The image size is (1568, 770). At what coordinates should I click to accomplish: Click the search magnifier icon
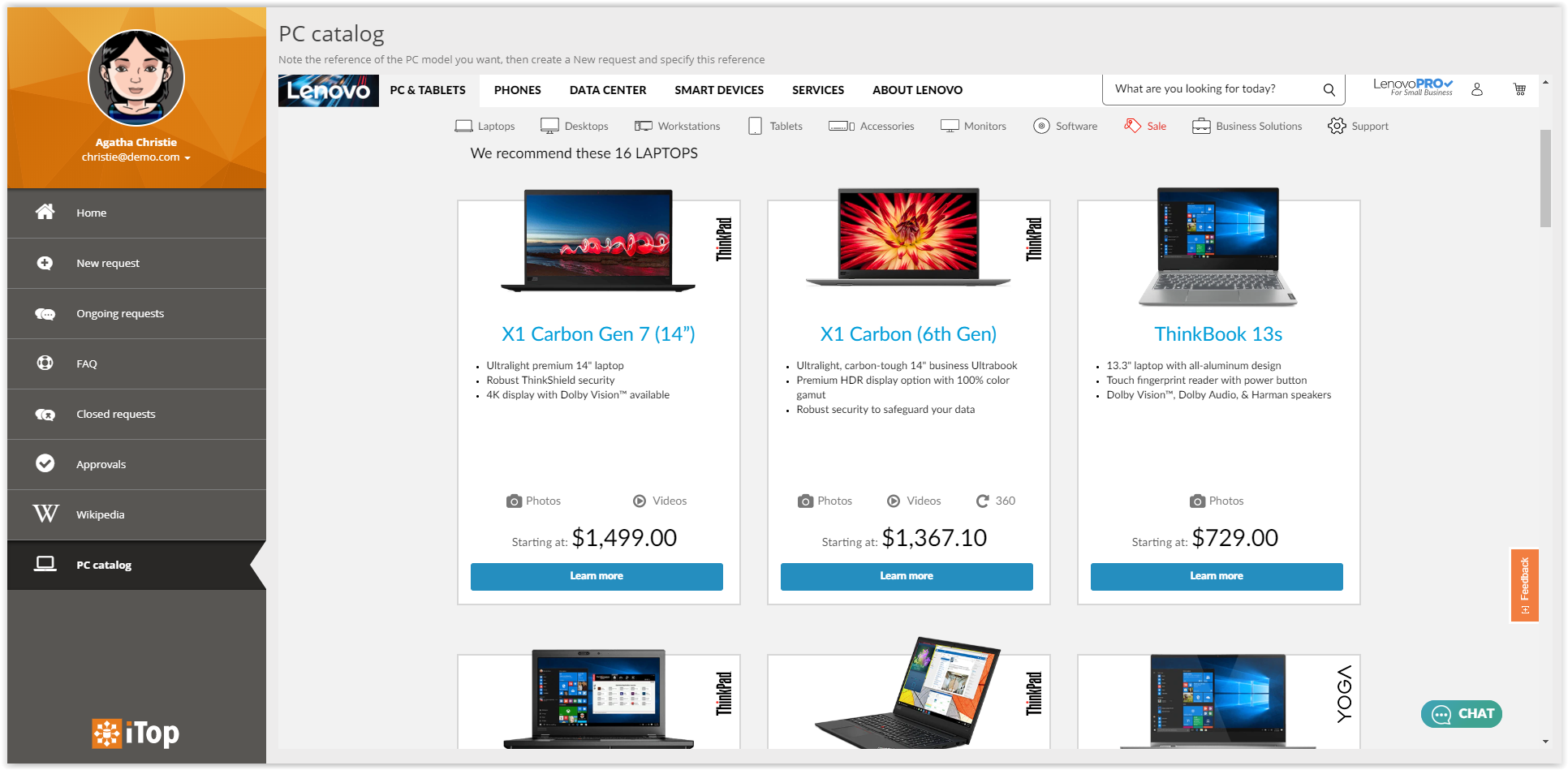tap(1329, 89)
